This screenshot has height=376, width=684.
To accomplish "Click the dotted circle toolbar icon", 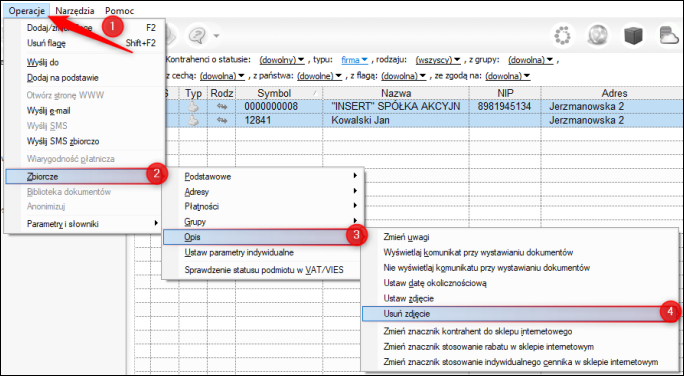I will pyautogui.click(x=562, y=35).
